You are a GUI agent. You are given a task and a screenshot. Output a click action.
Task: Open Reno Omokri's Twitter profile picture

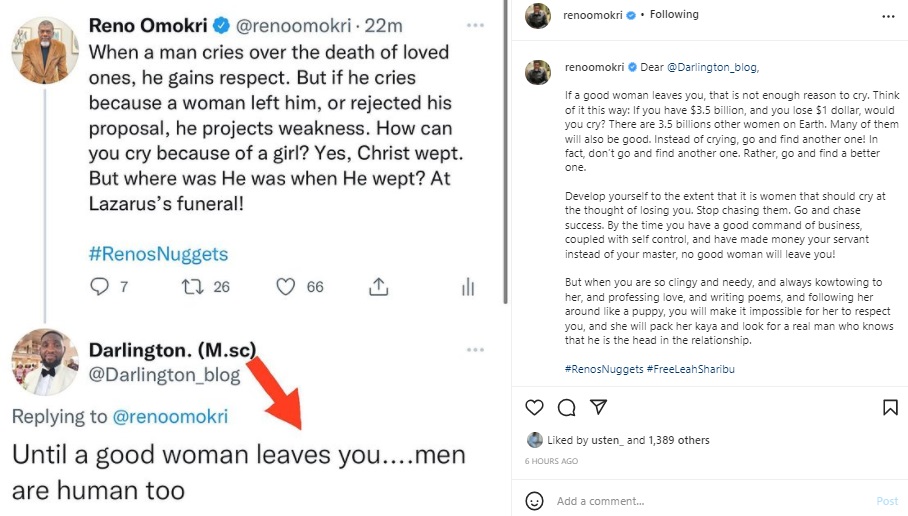[45, 49]
